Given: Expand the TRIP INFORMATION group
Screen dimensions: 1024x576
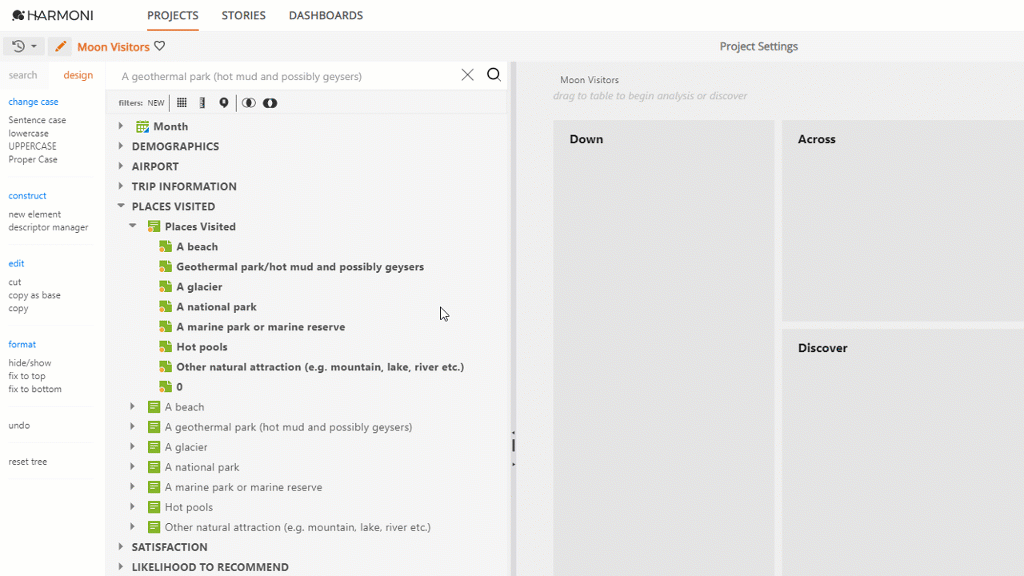Looking at the screenshot, I should [x=121, y=186].
